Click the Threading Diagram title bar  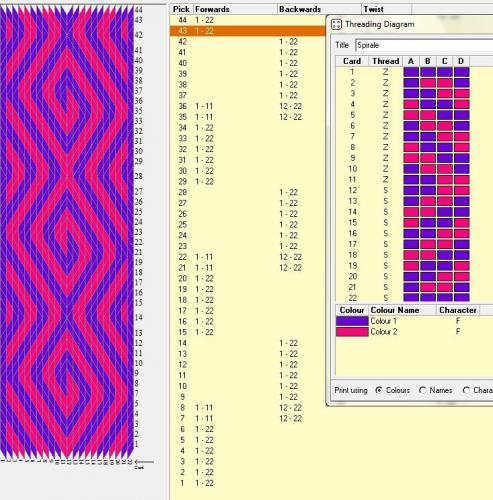tap(410, 24)
